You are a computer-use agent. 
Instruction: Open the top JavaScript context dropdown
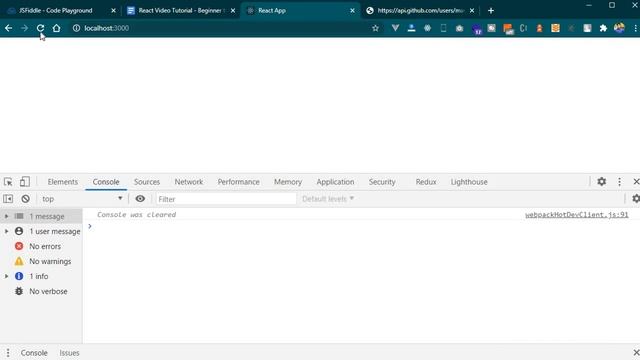[x=82, y=199]
